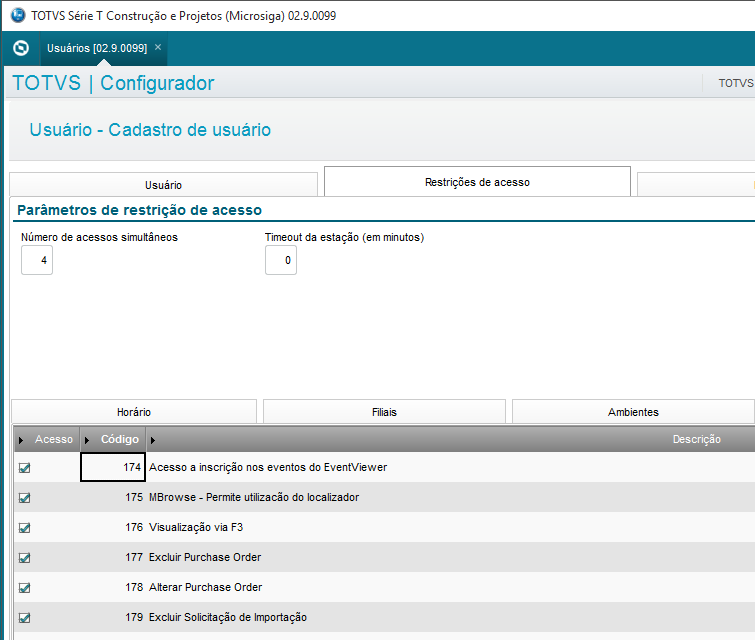Click 'Excluir Solicitação de Importação' description

click(x=228, y=617)
